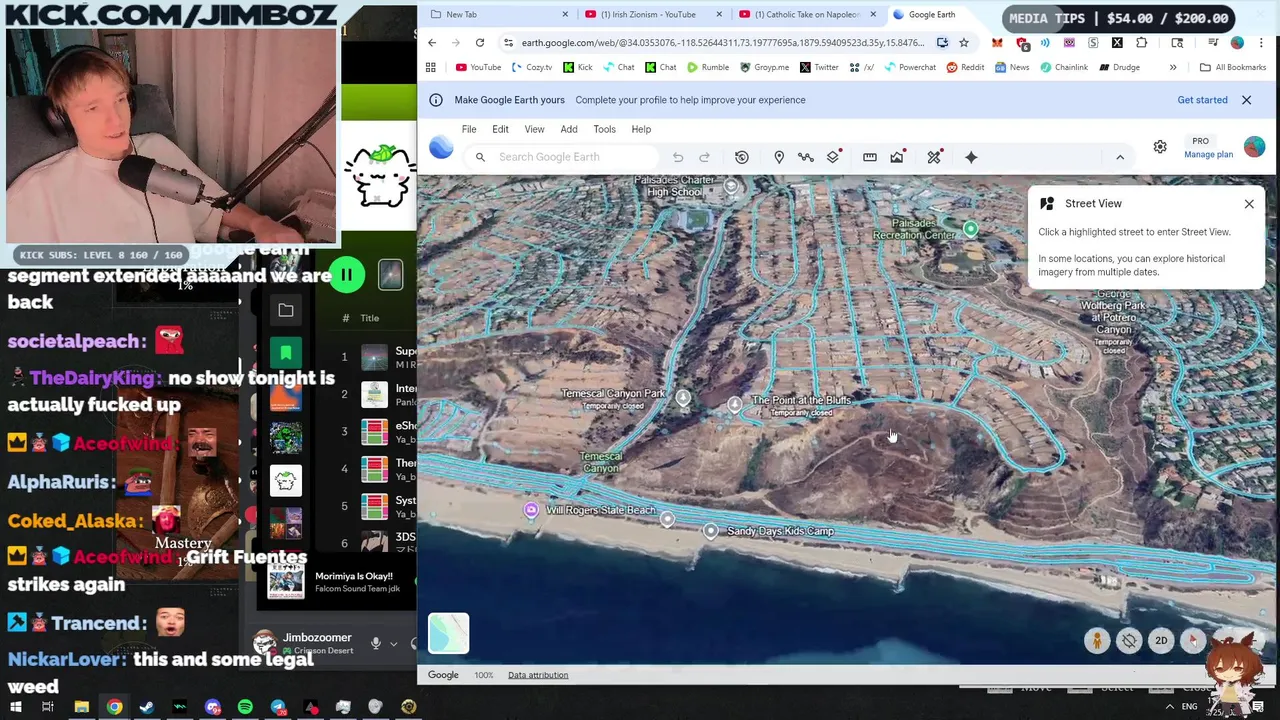This screenshot has width=1280, height=720.
Task: Click the sparkle AI icon in toolbar
Action: 971,157
